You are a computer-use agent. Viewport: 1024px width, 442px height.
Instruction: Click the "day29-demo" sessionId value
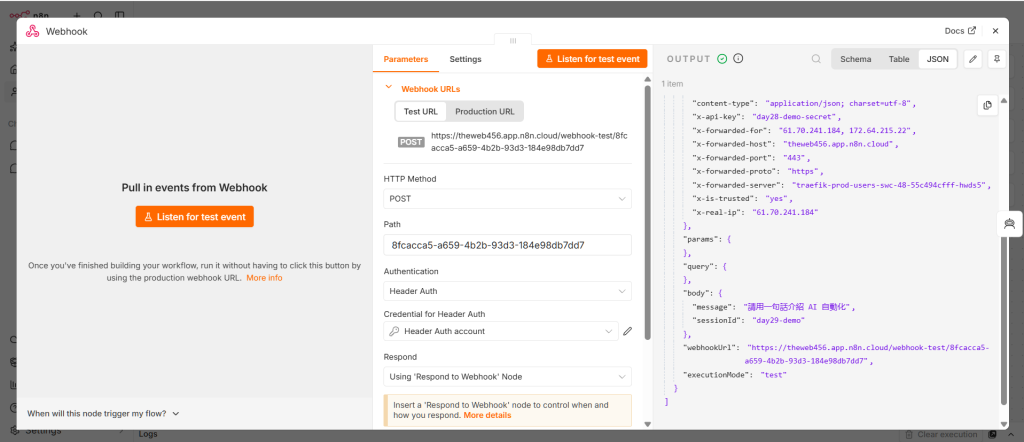point(778,321)
